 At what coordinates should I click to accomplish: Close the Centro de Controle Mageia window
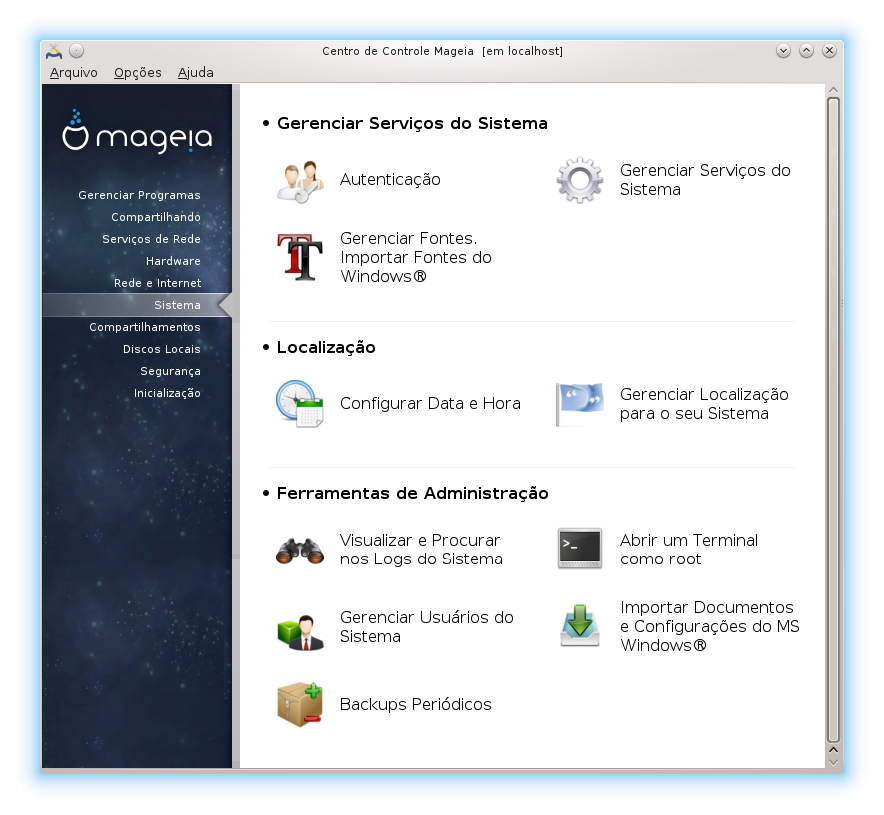[x=829, y=51]
